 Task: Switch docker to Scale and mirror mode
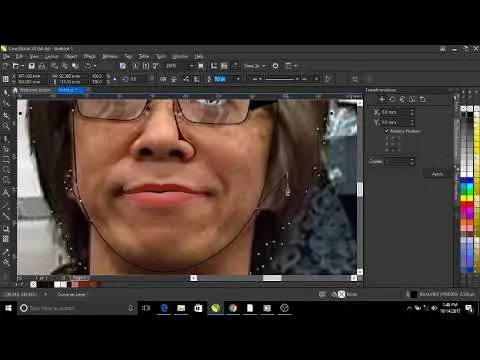[x=402, y=99]
